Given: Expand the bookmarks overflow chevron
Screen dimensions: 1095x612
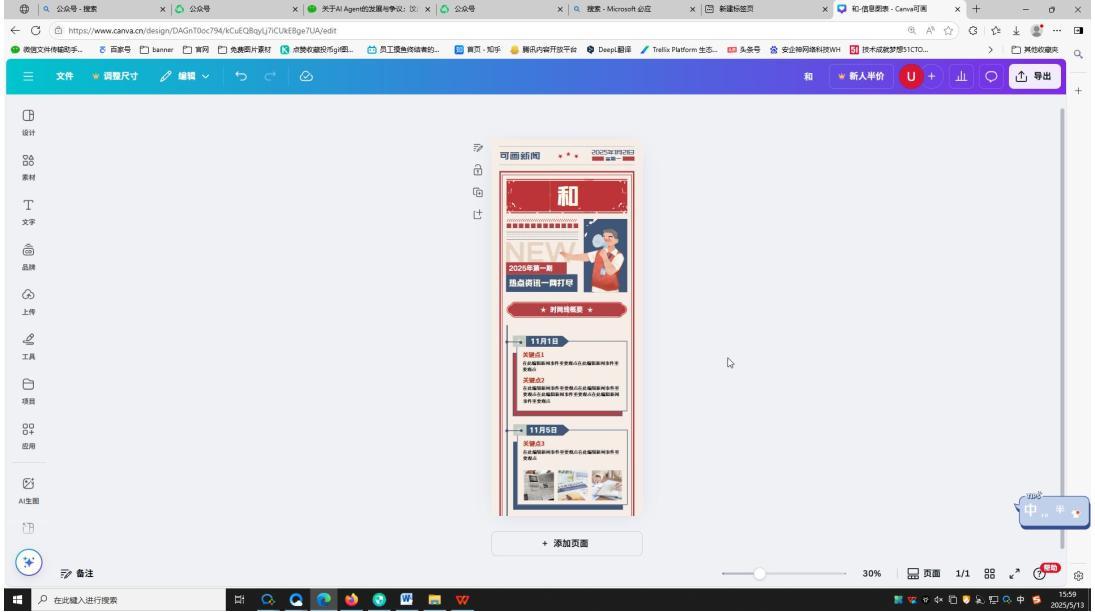Looking at the screenshot, I should point(990,50).
